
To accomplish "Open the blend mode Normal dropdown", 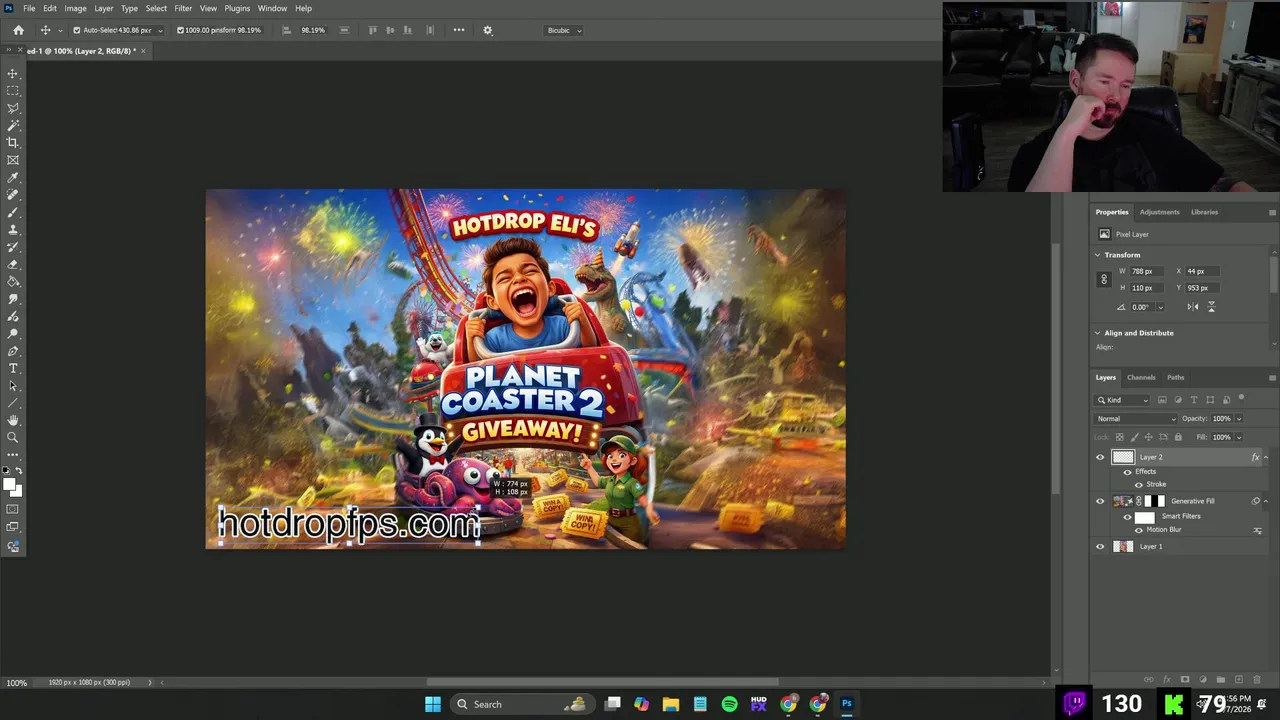I will (x=1136, y=419).
